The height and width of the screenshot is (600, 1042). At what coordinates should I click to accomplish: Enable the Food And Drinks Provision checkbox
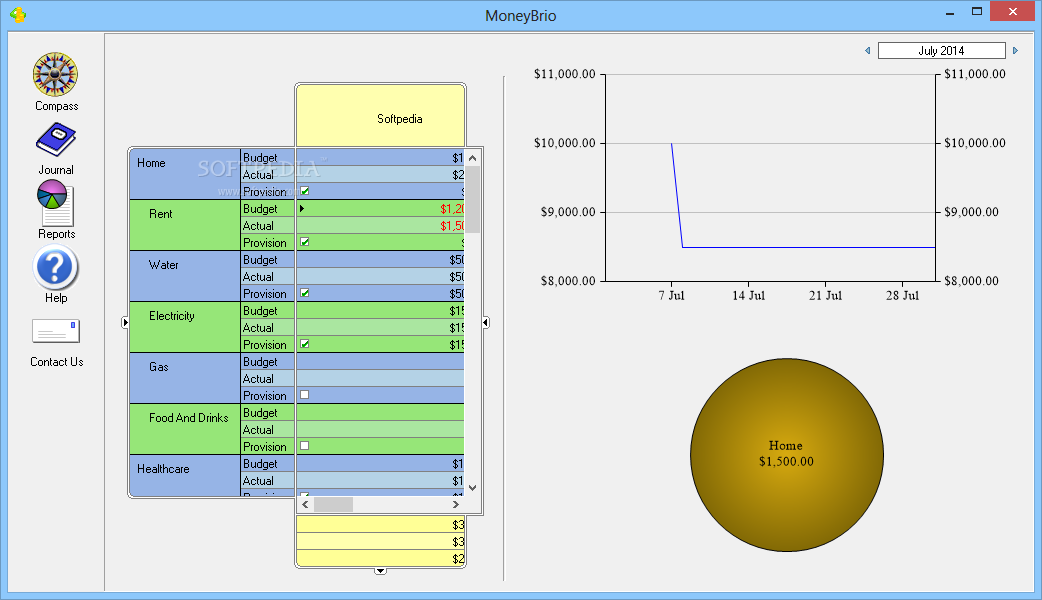[304, 446]
